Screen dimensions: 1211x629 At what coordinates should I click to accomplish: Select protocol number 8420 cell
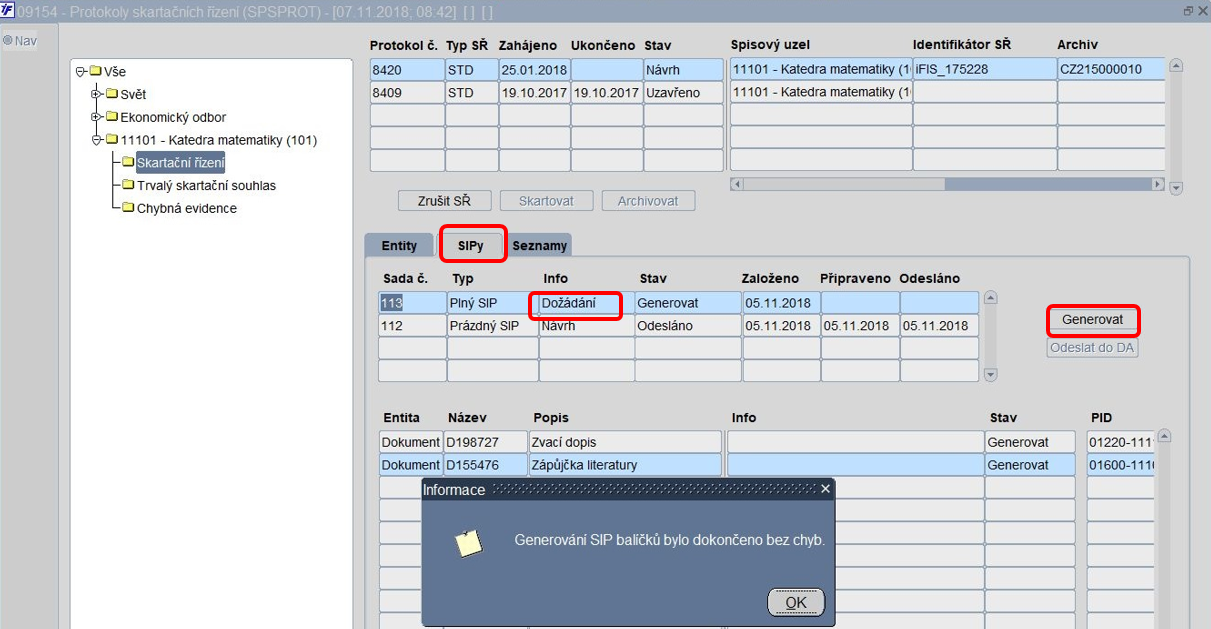coord(407,69)
